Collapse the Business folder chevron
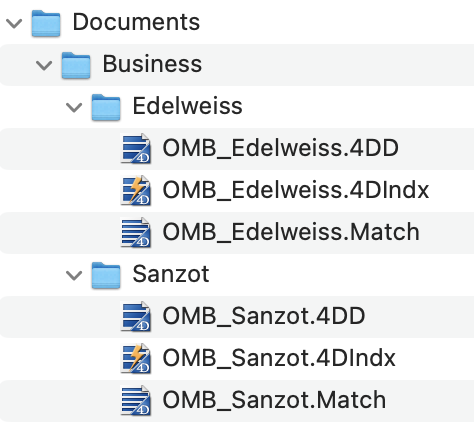 pos(44,65)
